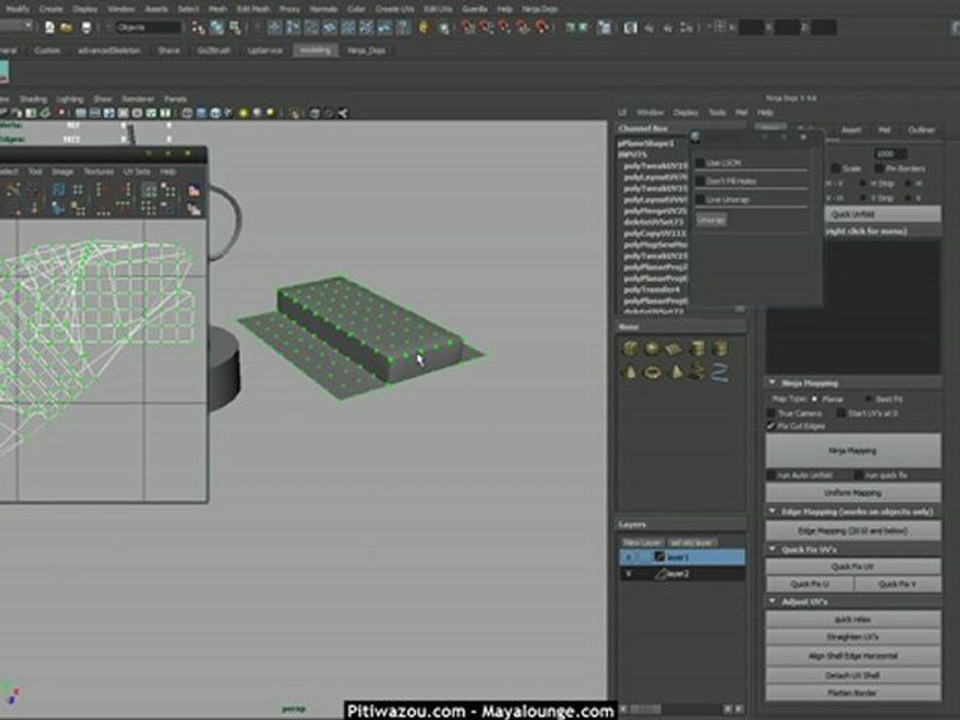Open the menu set dropdown in the status line

pyautogui.click(x=16, y=26)
